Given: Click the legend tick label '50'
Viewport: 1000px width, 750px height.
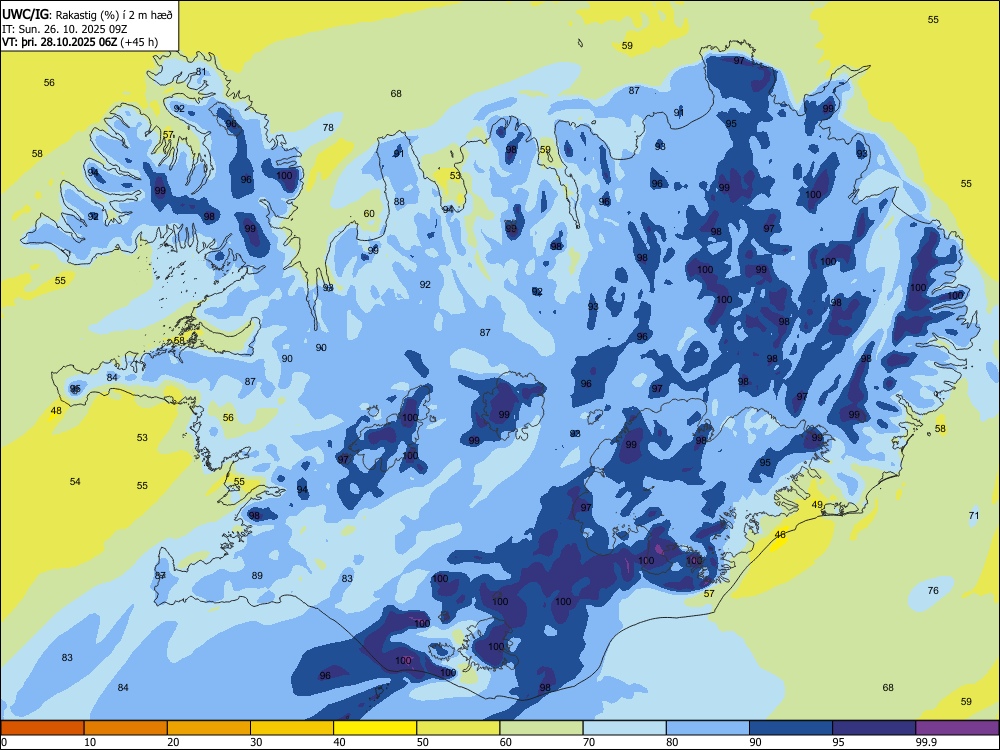Looking at the screenshot, I should tap(423, 742).
